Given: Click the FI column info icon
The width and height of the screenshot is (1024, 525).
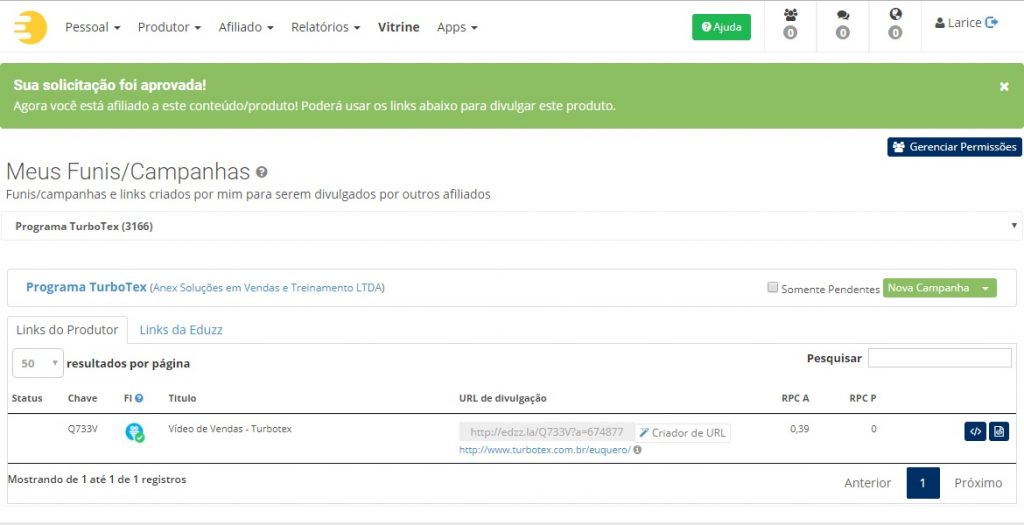Looking at the screenshot, I should pos(139,398).
